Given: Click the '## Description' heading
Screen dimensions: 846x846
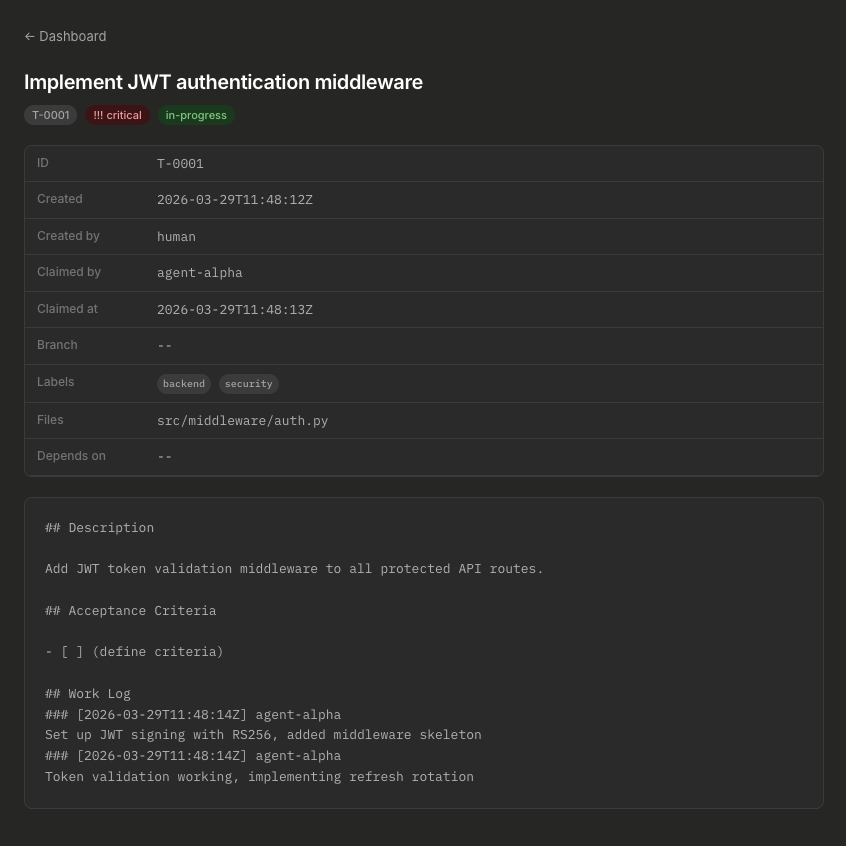Looking at the screenshot, I should click(x=99, y=527).
